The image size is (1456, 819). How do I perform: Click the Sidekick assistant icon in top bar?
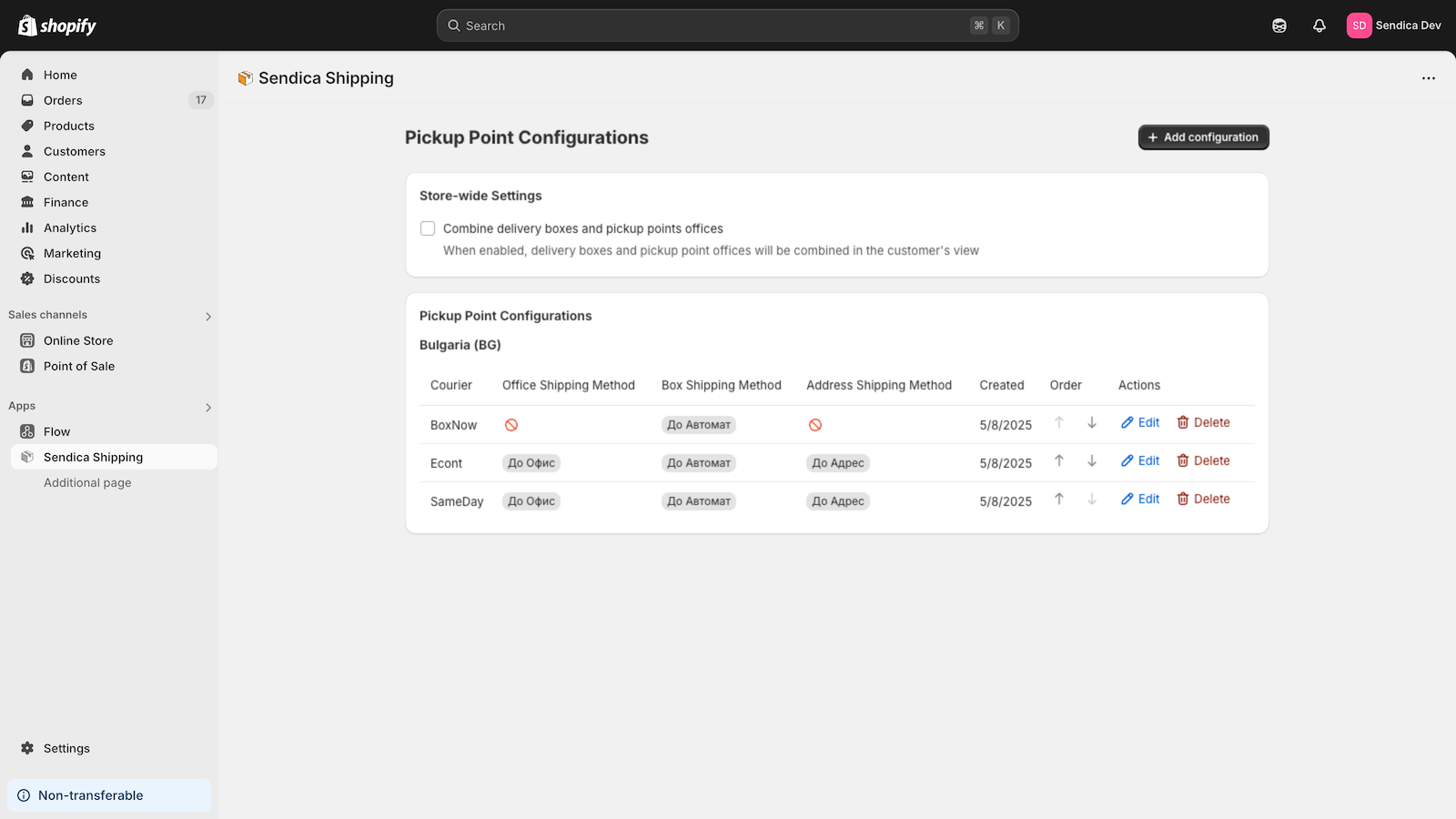[1279, 25]
